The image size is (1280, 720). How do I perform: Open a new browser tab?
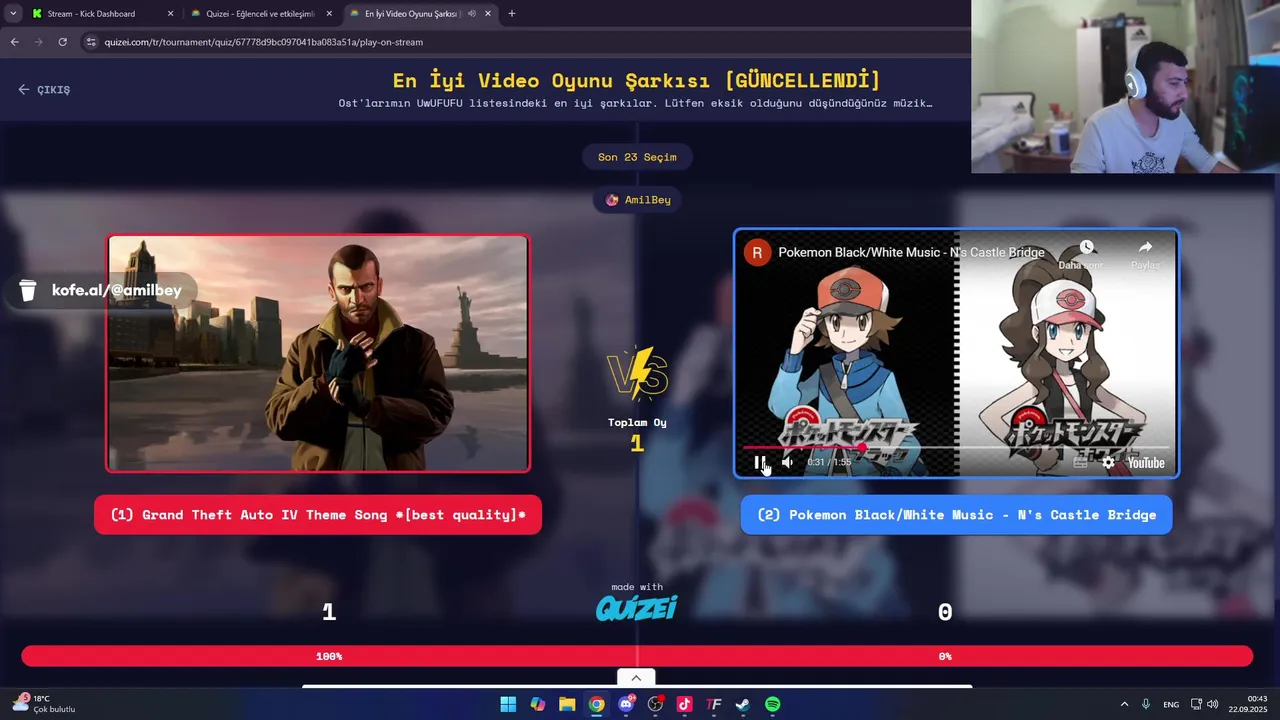[512, 14]
